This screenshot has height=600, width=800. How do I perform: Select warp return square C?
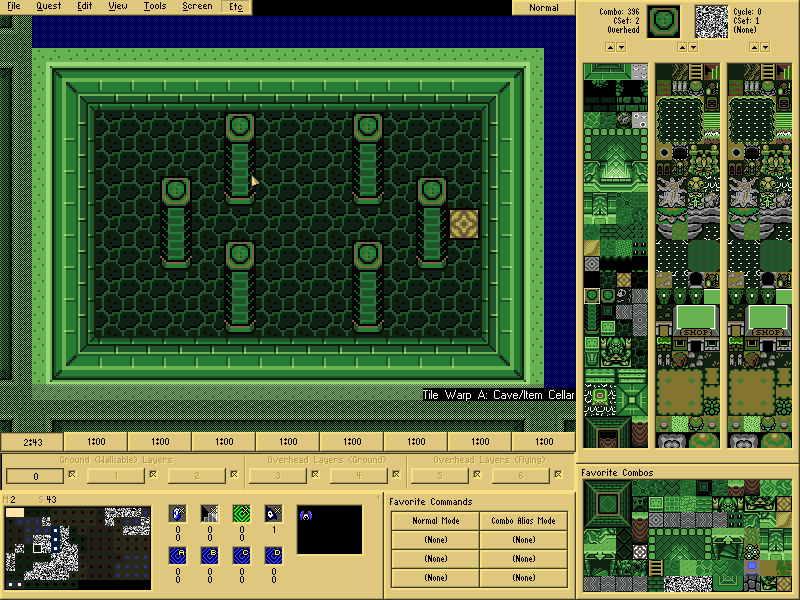pos(242,556)
